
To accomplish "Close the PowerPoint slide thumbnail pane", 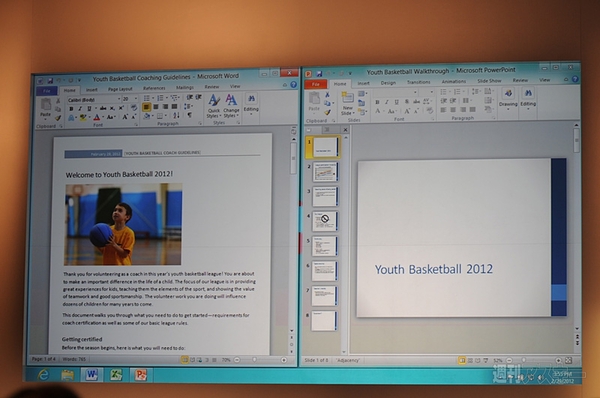I will (345, 130).
